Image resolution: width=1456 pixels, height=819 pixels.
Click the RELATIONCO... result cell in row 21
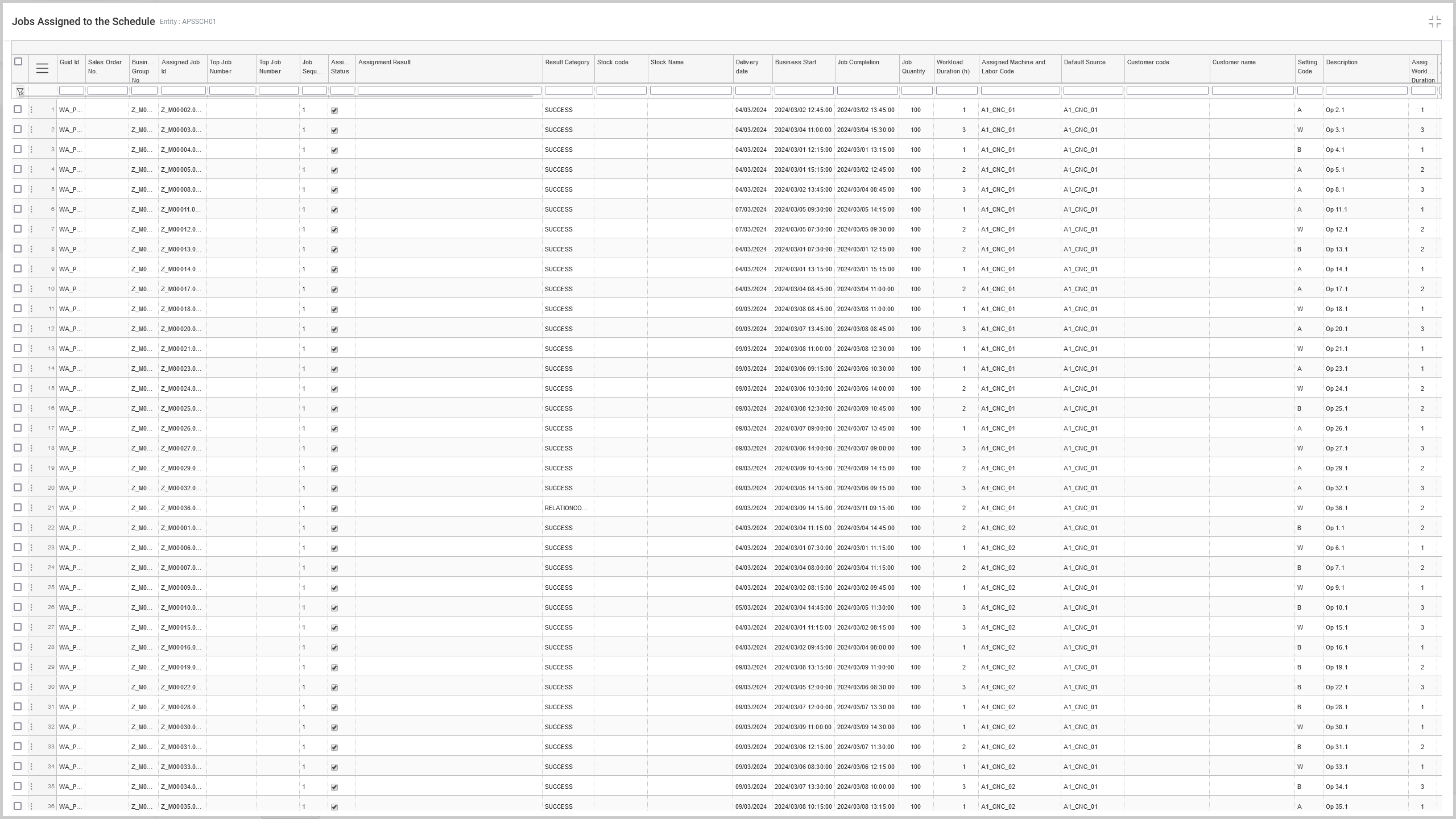[x=566, y=508]
